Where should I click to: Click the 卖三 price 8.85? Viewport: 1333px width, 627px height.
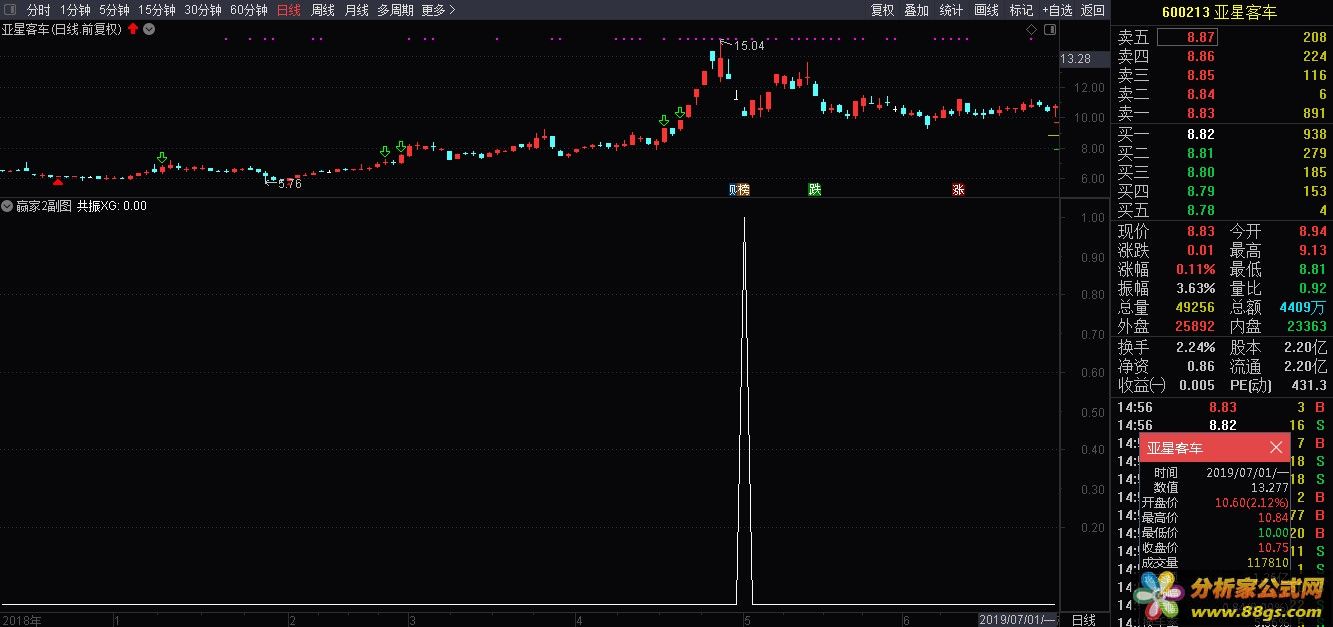1201,75
